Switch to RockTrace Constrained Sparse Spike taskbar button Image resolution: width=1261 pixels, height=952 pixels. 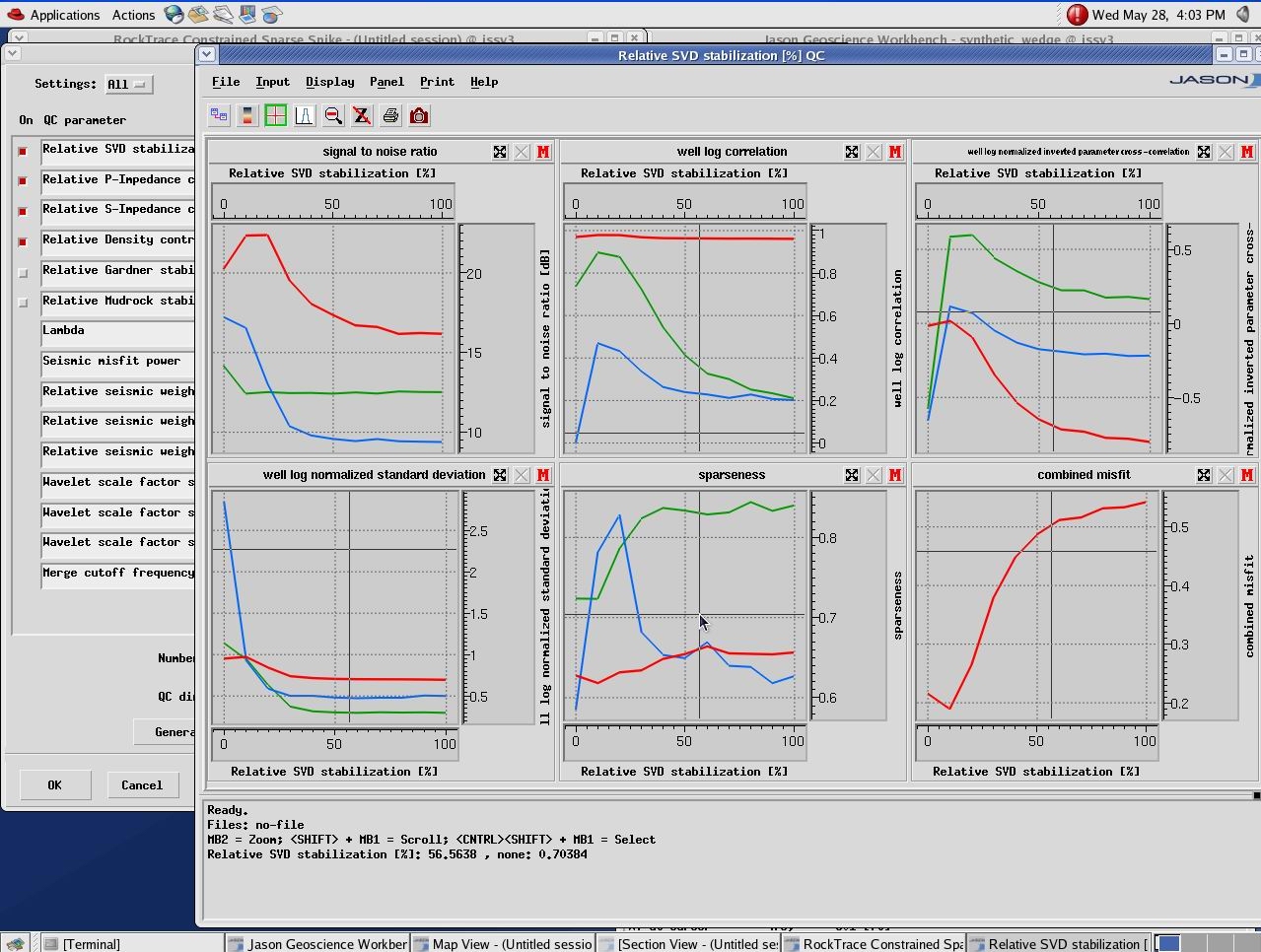[873, 944]
